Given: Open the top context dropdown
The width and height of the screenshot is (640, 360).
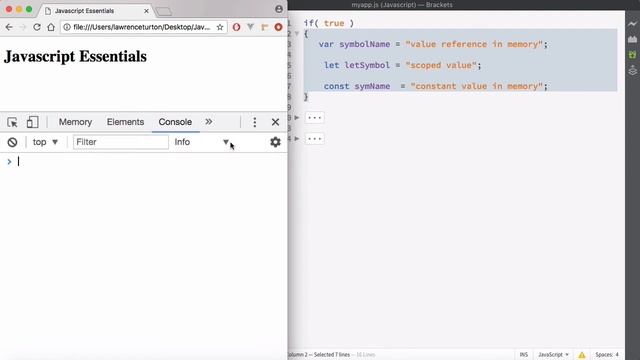Looking at the screenshot, I should click(x=45, y=142).
